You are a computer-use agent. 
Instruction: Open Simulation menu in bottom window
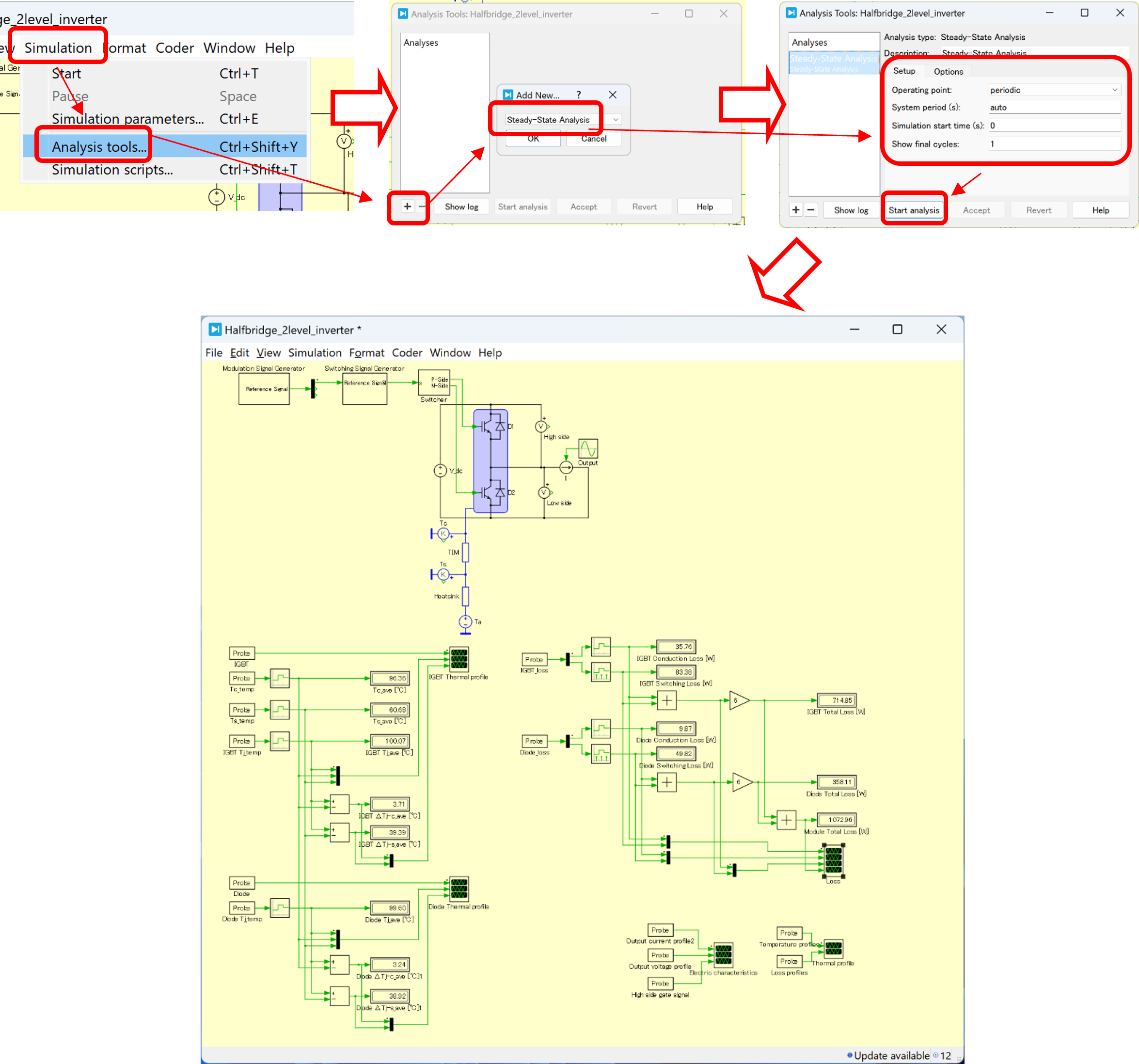(315, 353)
